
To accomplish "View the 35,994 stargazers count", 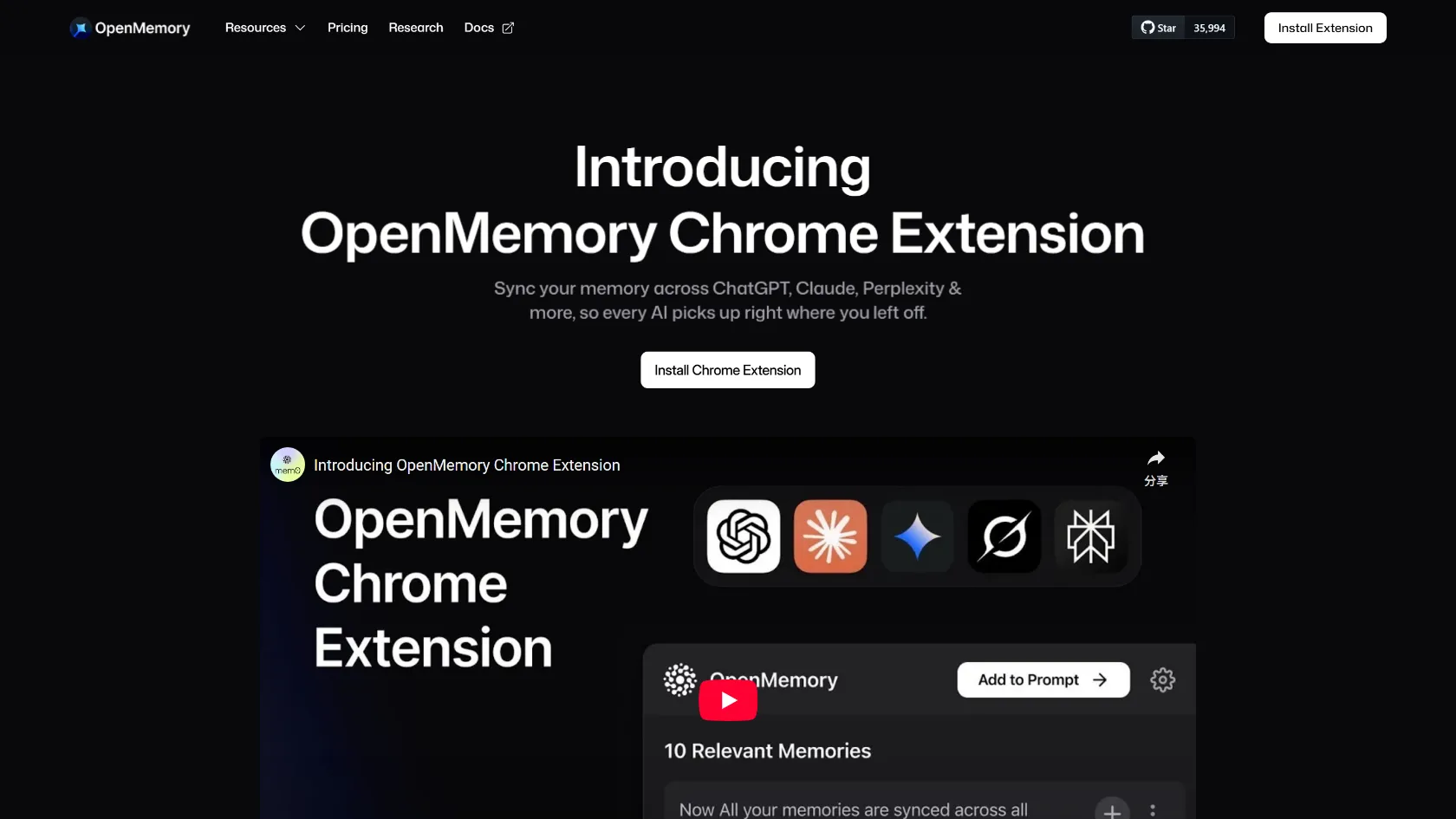I will [x=1209, y=28].
